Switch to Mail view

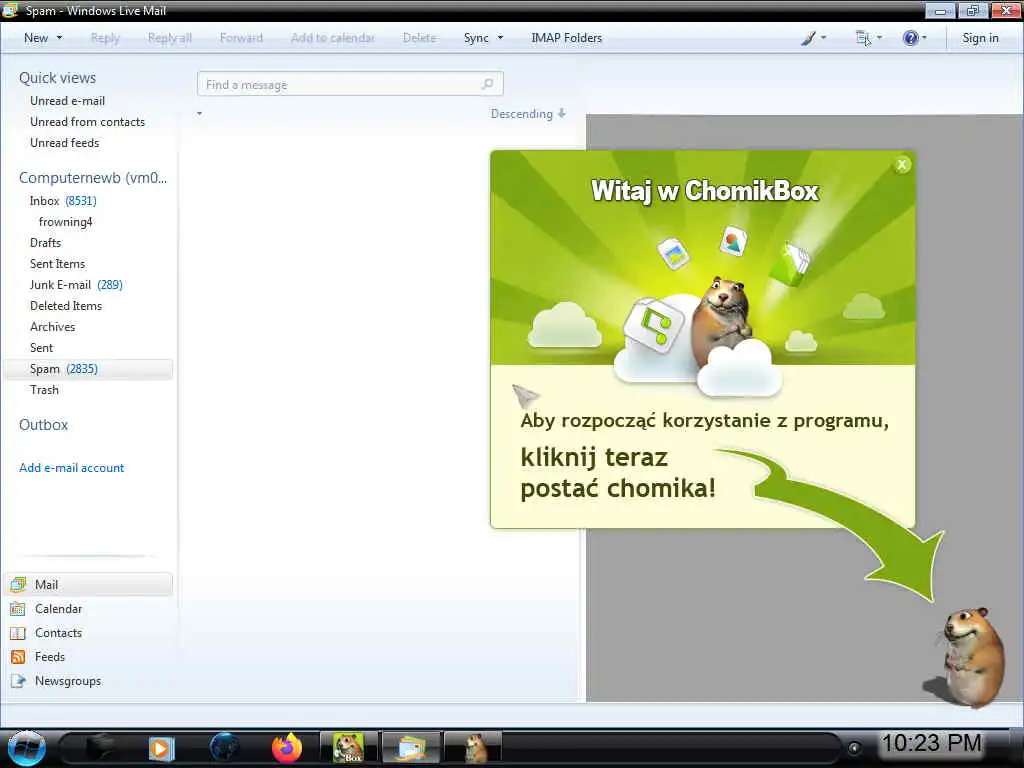click(x=88, y=584)
